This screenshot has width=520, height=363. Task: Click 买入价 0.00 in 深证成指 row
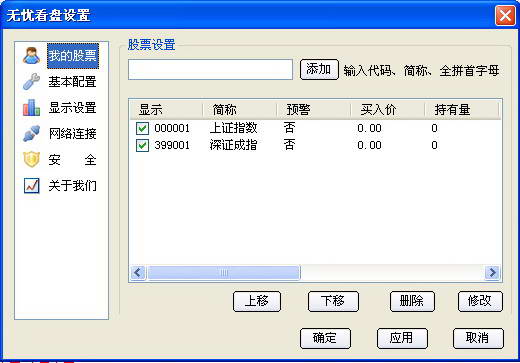pos(369,145)
